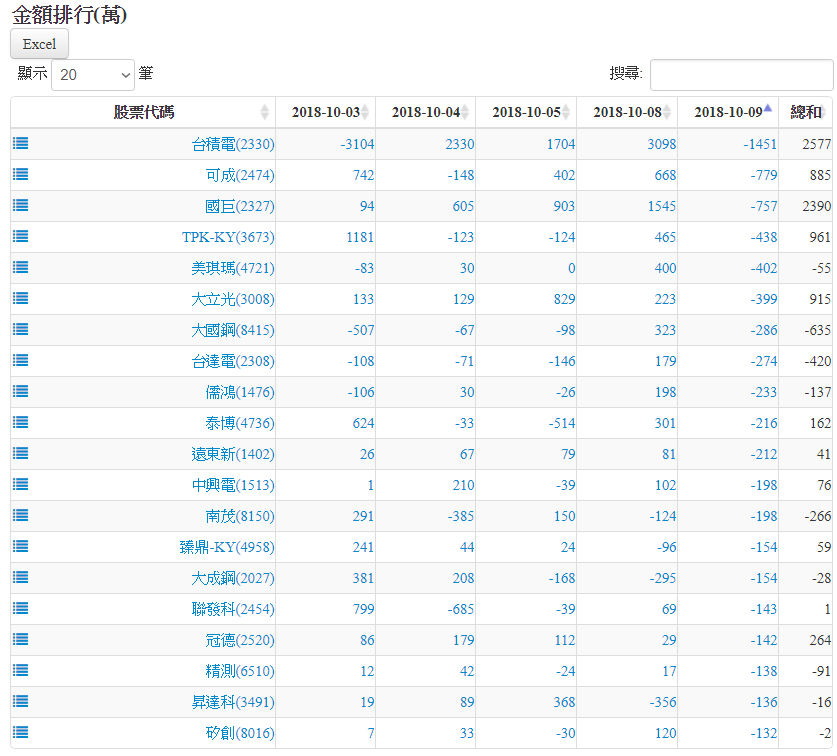The height and width of the screenshot is (756, 837).
Task: Sort by the 2018-10-05 column header
Action: (526, 112)
